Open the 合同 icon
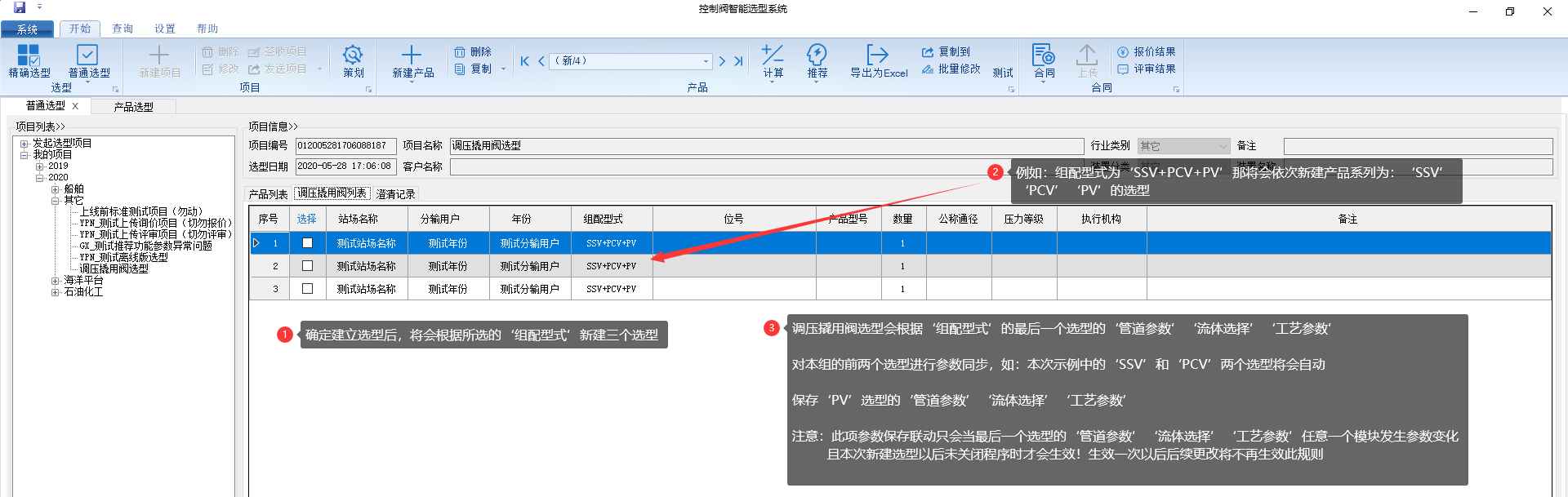The image size is (1568, 497). 1043,55
